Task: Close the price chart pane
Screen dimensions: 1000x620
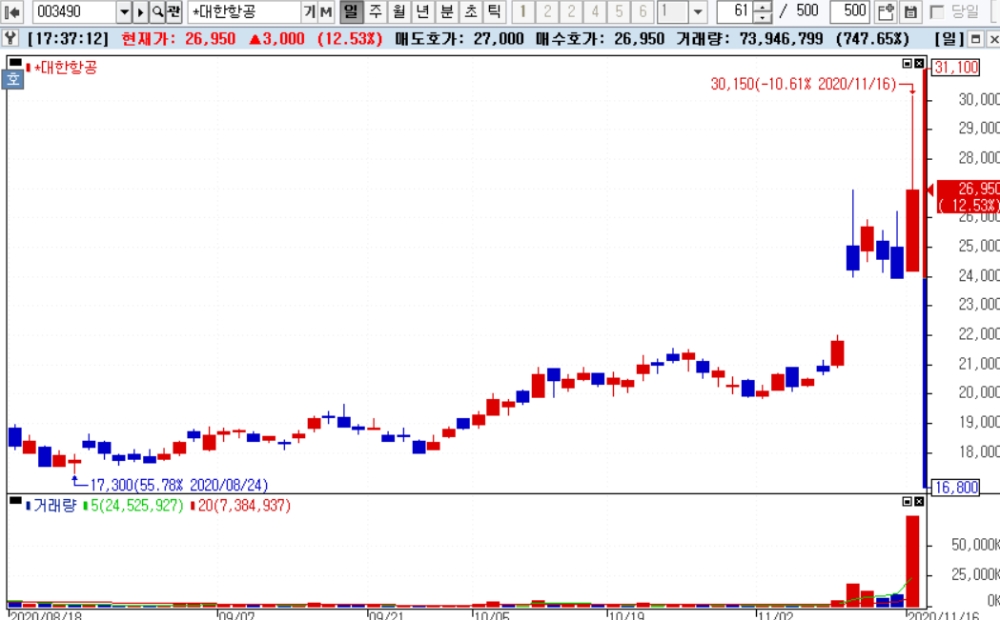Action: coord(919,63)
